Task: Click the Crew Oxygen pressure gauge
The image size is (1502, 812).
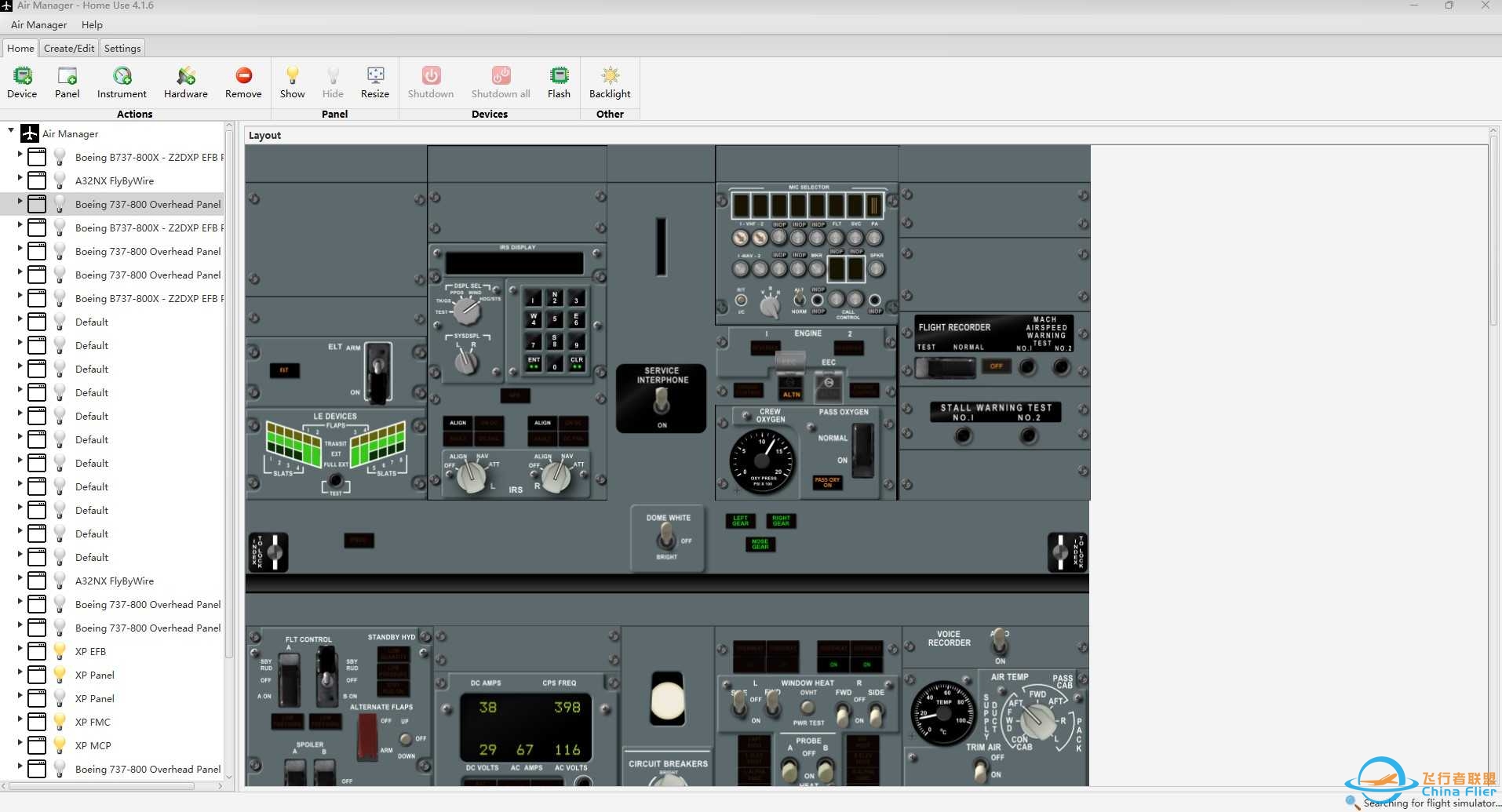Action: (x=761, y=461)
